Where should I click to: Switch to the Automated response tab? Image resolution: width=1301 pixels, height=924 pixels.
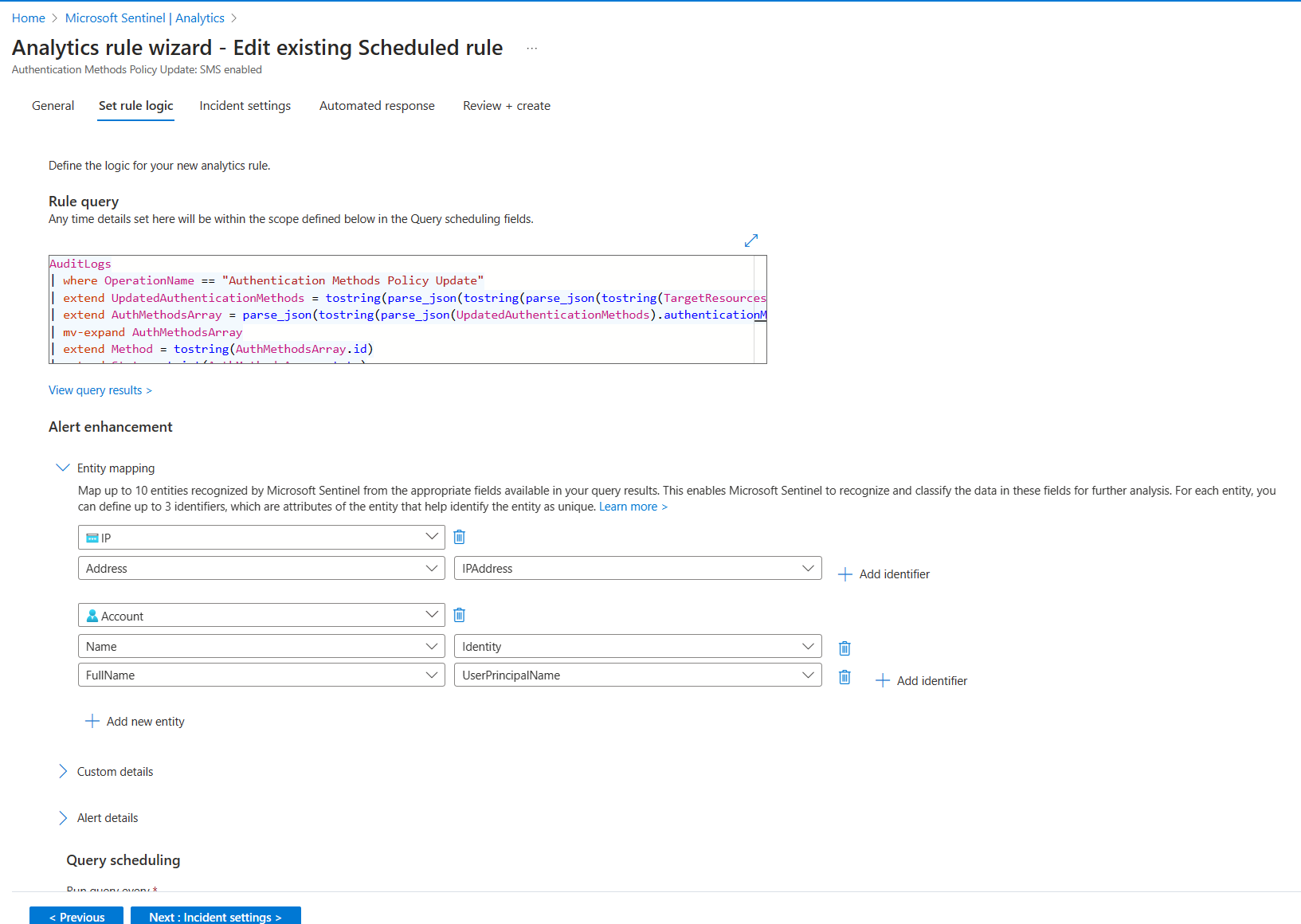pyautogui.click(x=376, y=105)
